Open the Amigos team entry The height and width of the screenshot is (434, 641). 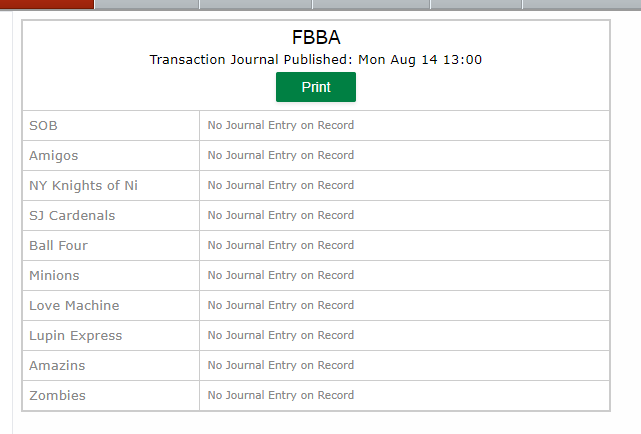[54, 156]
